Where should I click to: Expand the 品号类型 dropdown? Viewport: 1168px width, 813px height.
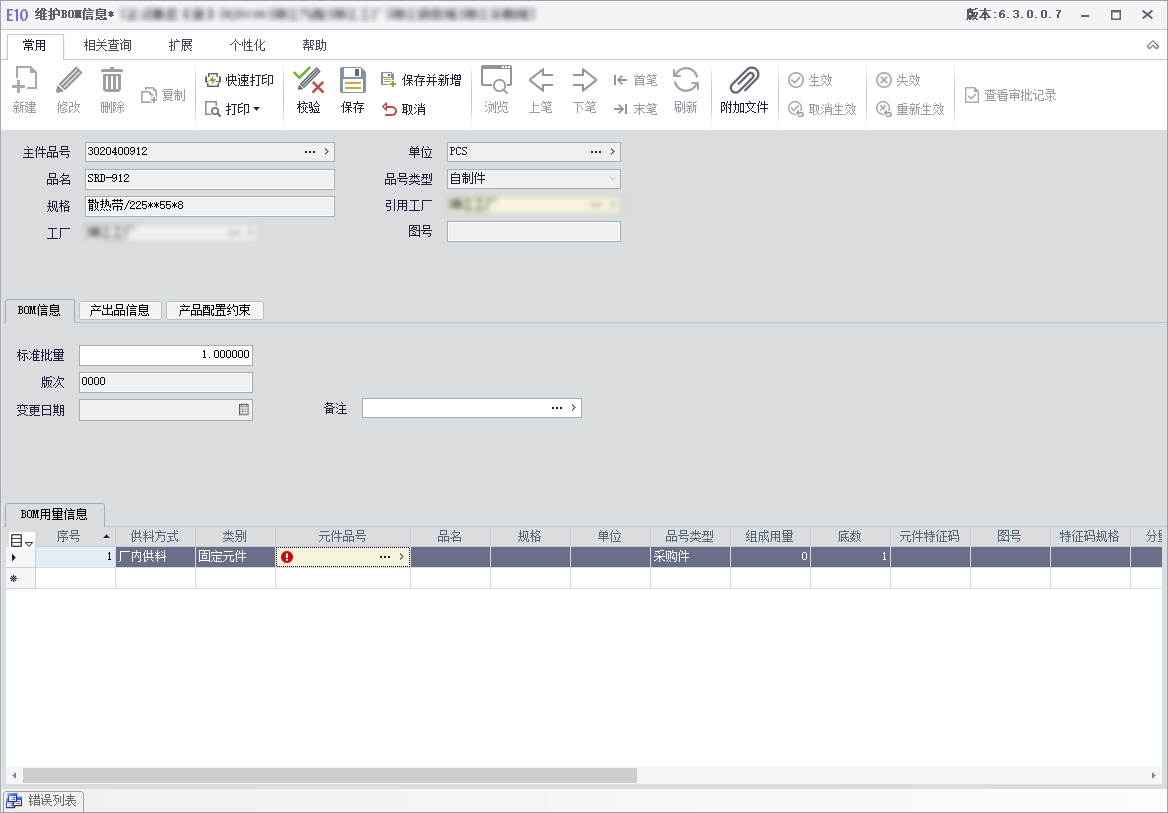pos(612,178)
